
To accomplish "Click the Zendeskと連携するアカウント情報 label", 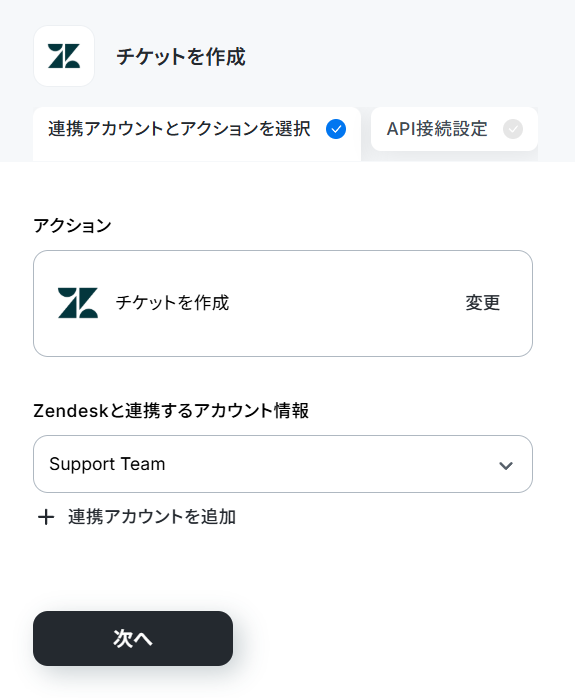I will click(171, 410).
